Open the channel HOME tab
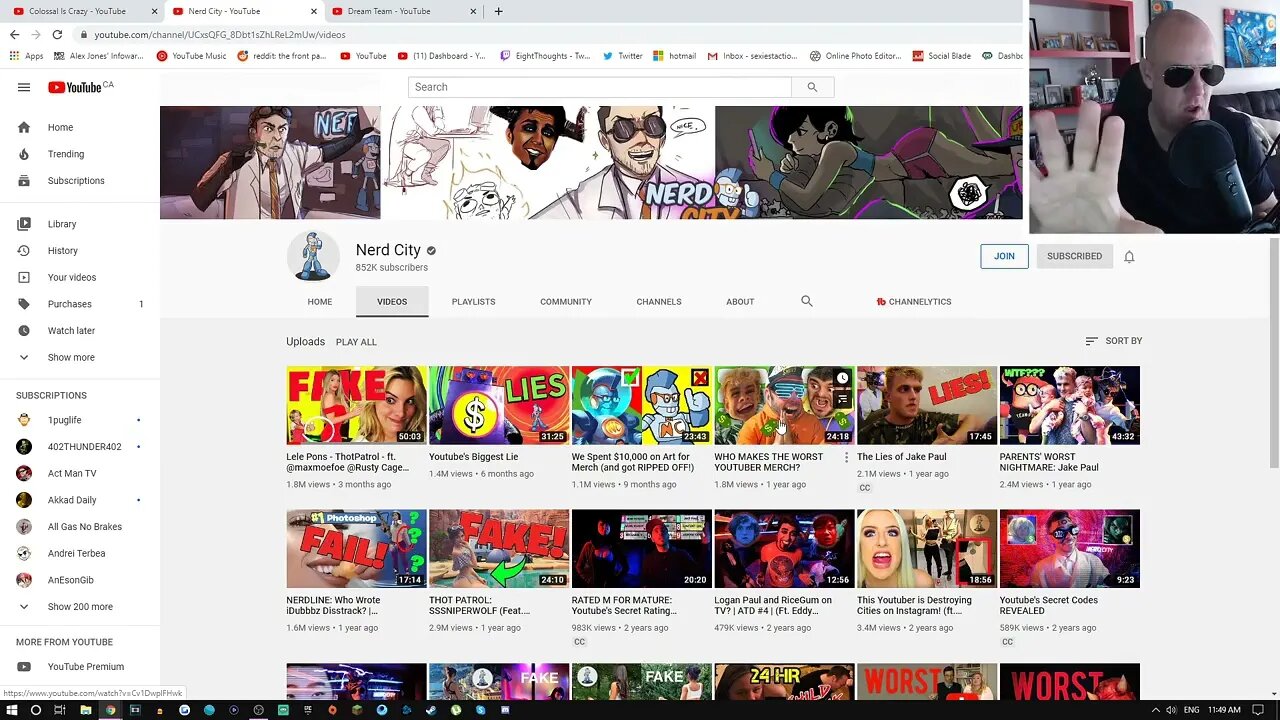This screenshot has height=720, width=1280. 320,302
